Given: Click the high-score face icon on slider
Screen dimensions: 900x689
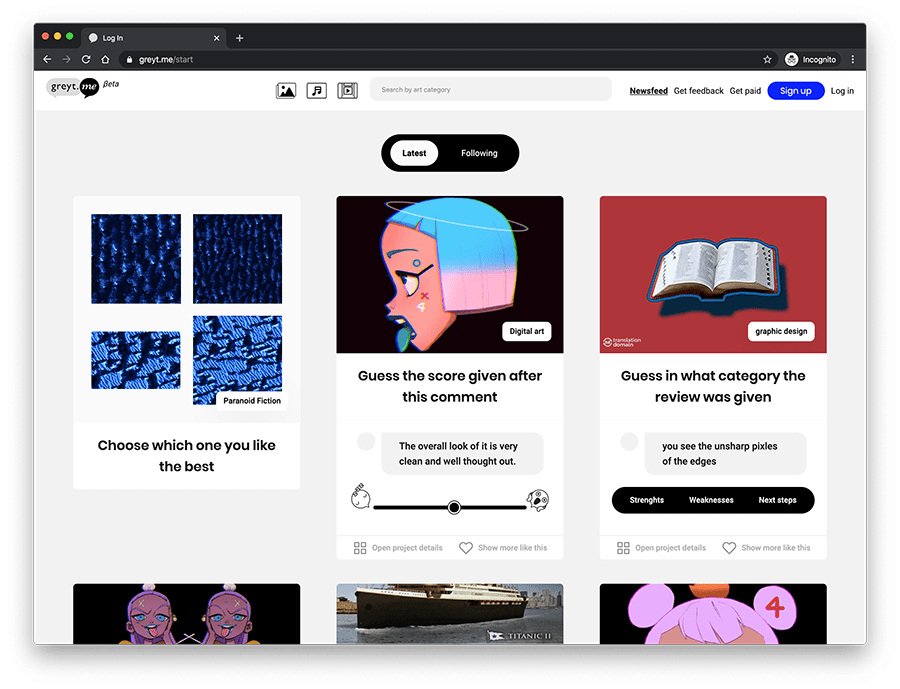Looking at the screenshot, I should tap(538, 500).
